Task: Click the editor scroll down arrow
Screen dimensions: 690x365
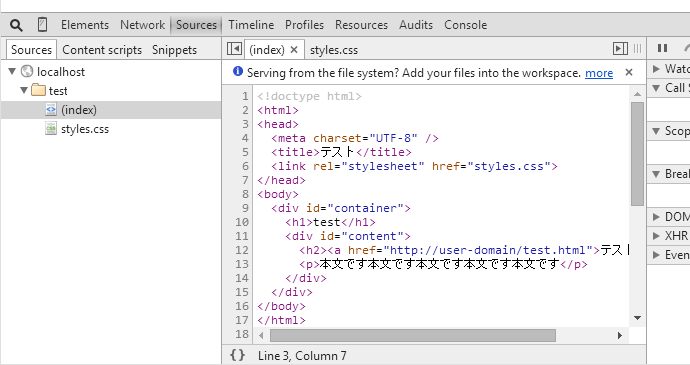Action: [637, 318]
